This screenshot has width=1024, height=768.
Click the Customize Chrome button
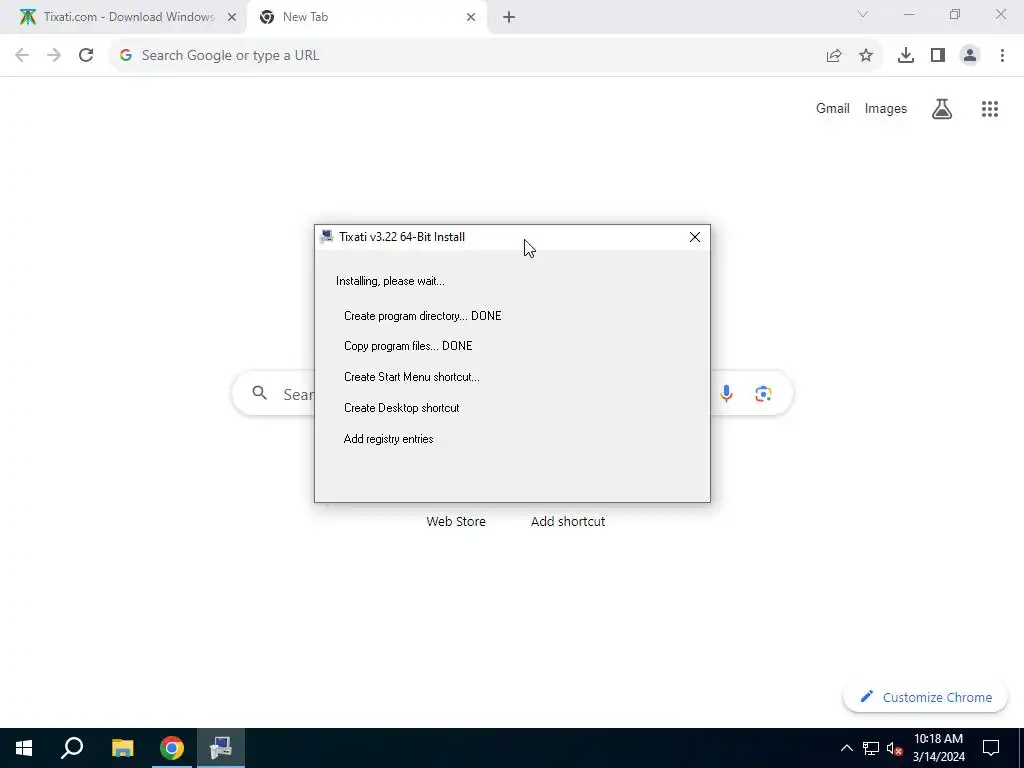click(925, 697)
